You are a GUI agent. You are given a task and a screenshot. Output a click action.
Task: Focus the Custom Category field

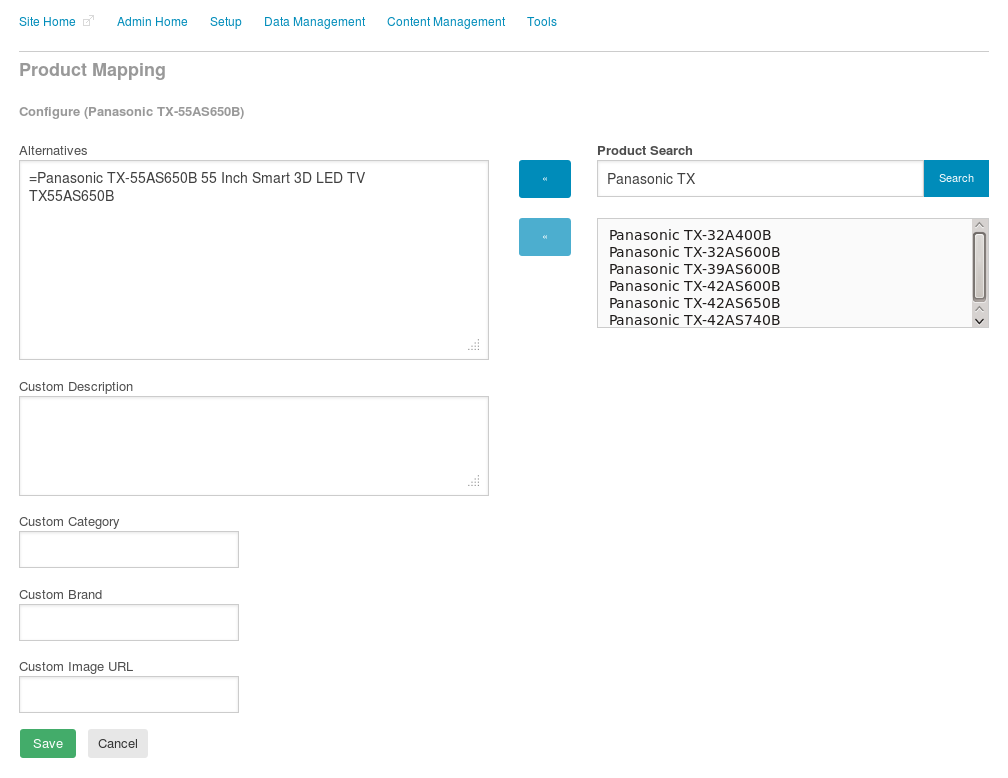[x=129, y=550]
